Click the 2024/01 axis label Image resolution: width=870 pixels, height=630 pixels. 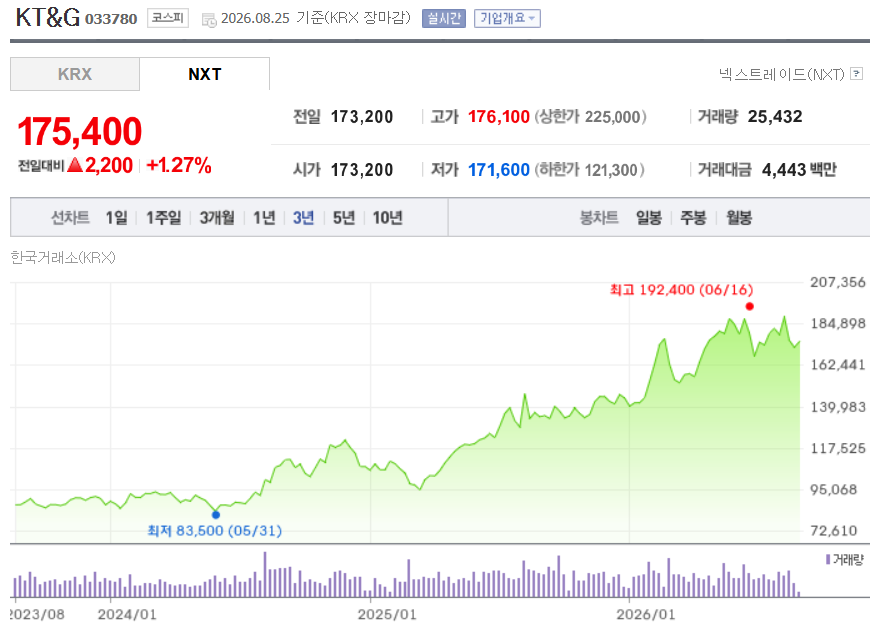127,614
